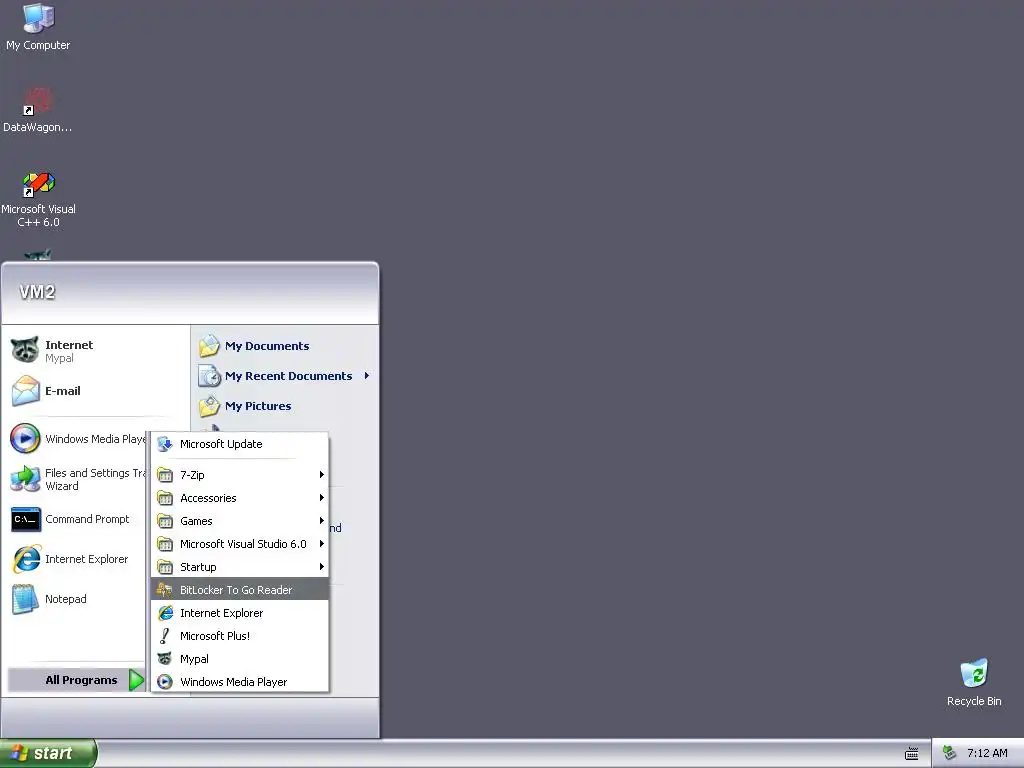Launch Command Prompt

click(78, 519)
